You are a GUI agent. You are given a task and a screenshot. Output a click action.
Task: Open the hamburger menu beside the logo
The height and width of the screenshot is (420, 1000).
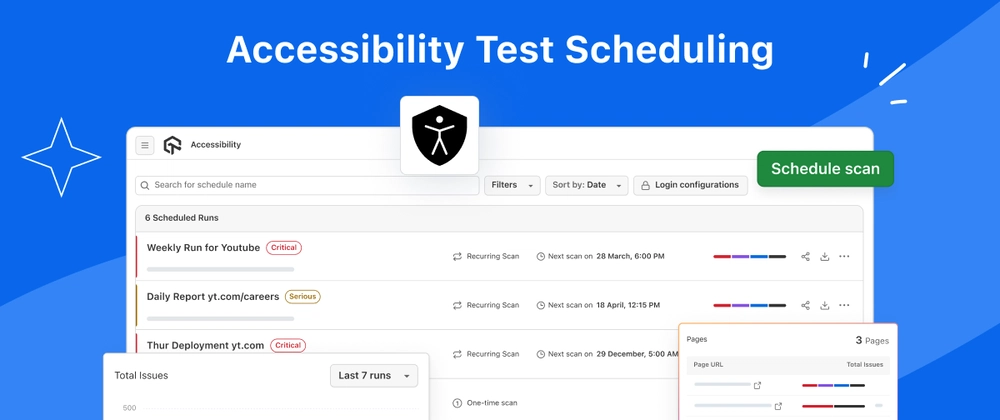click(x=145, y=145)
